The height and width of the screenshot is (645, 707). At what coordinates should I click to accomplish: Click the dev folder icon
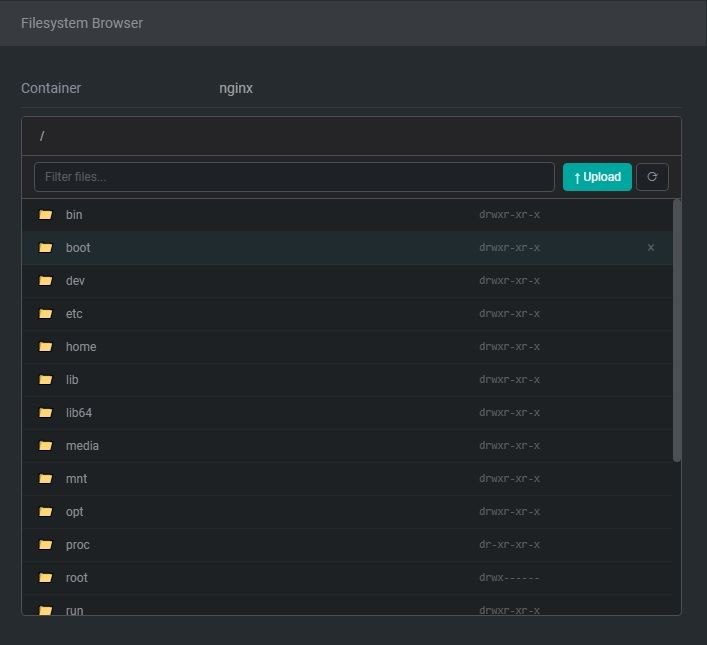[46, 281]
